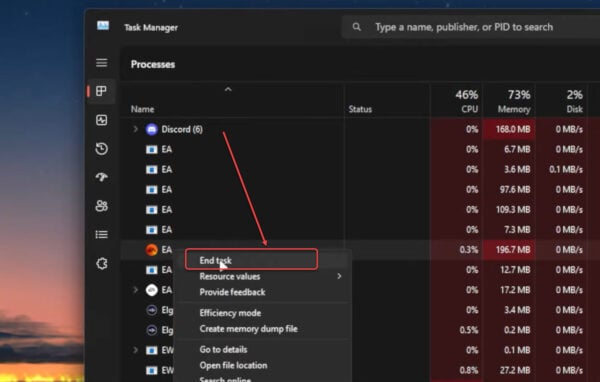Choose Open file location menu entry
This screenshot has height=382, width=600.
[233, 365]
